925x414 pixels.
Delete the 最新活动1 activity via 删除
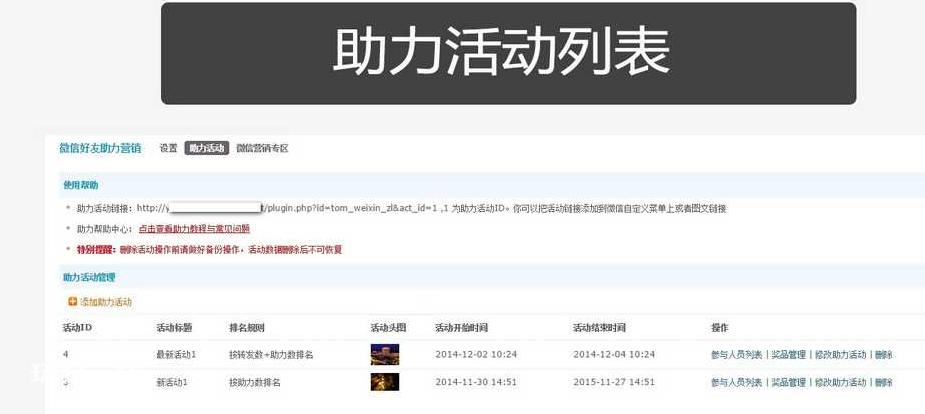click(883, 355)
